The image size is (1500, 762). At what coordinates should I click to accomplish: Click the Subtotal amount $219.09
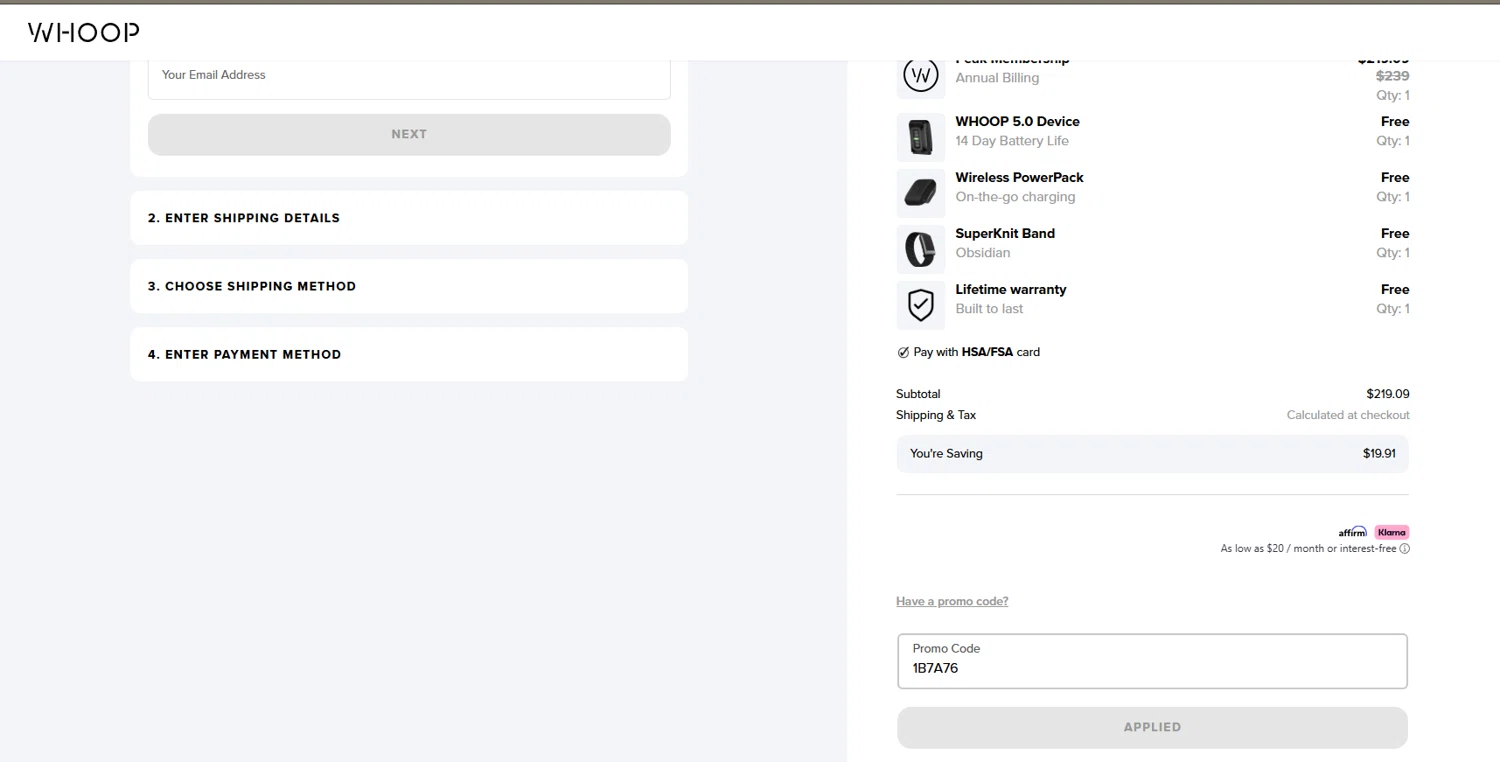pos(1388,394)
